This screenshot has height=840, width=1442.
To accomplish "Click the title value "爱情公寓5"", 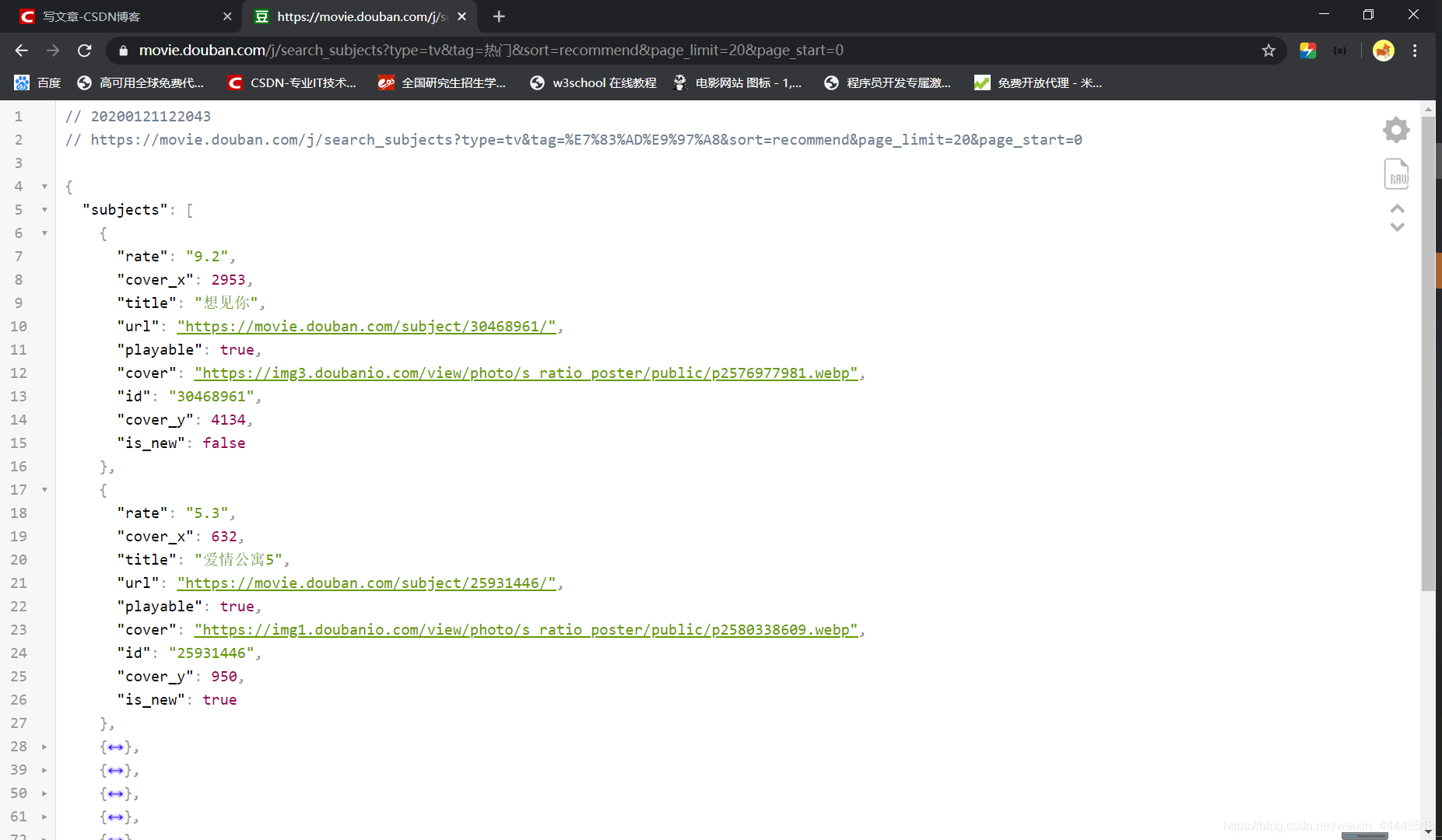I will pyautogui.click(x=239, y=560).
